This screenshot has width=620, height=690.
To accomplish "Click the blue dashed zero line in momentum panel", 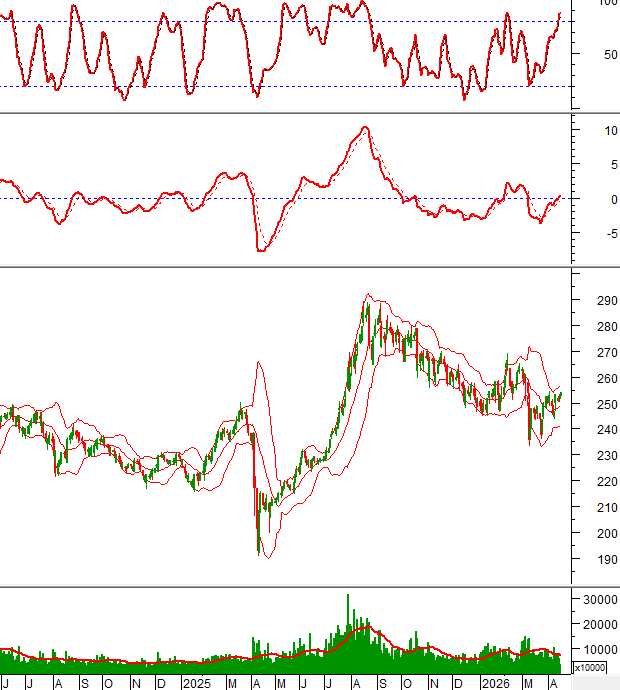I will 150,198.
